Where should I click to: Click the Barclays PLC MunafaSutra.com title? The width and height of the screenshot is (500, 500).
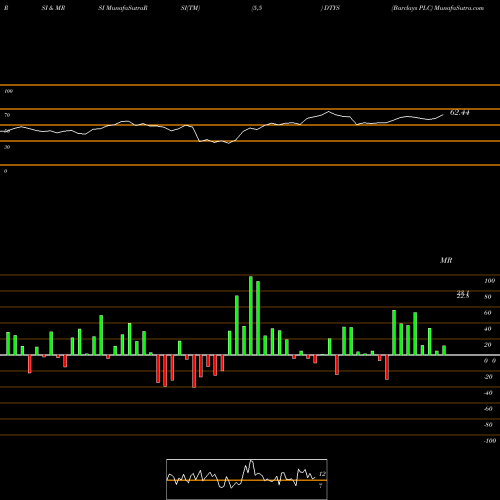point(438,8)
